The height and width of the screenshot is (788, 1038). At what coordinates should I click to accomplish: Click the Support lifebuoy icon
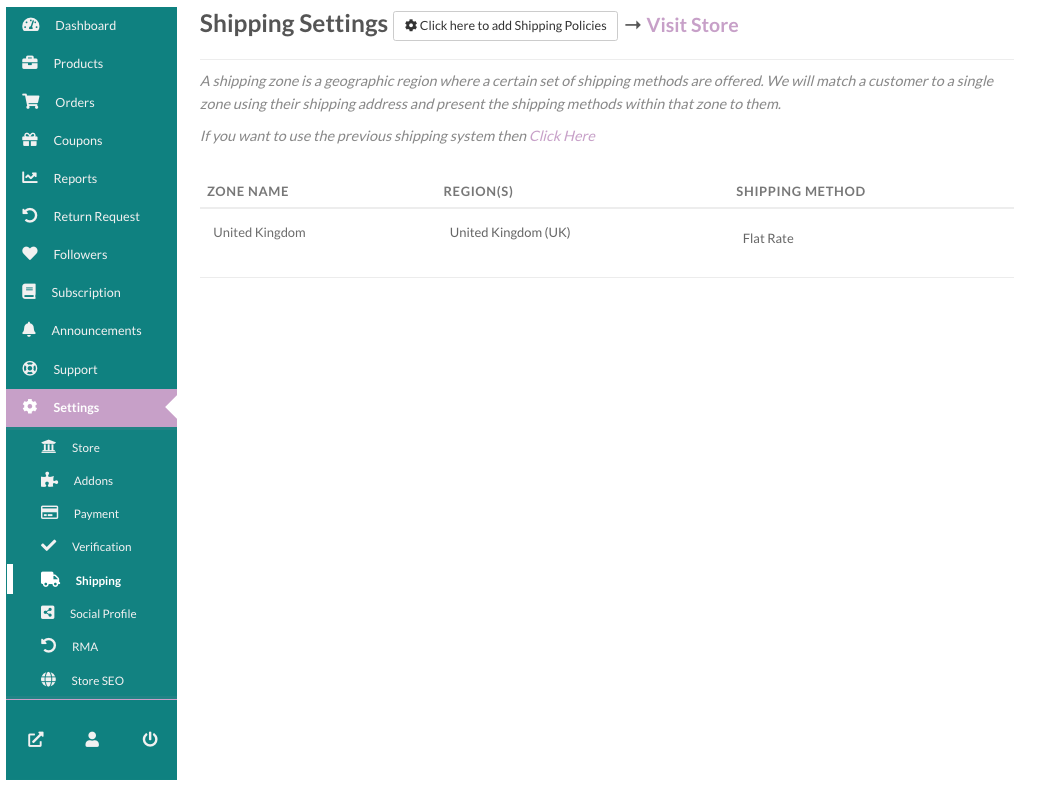[x=30, y=368]
